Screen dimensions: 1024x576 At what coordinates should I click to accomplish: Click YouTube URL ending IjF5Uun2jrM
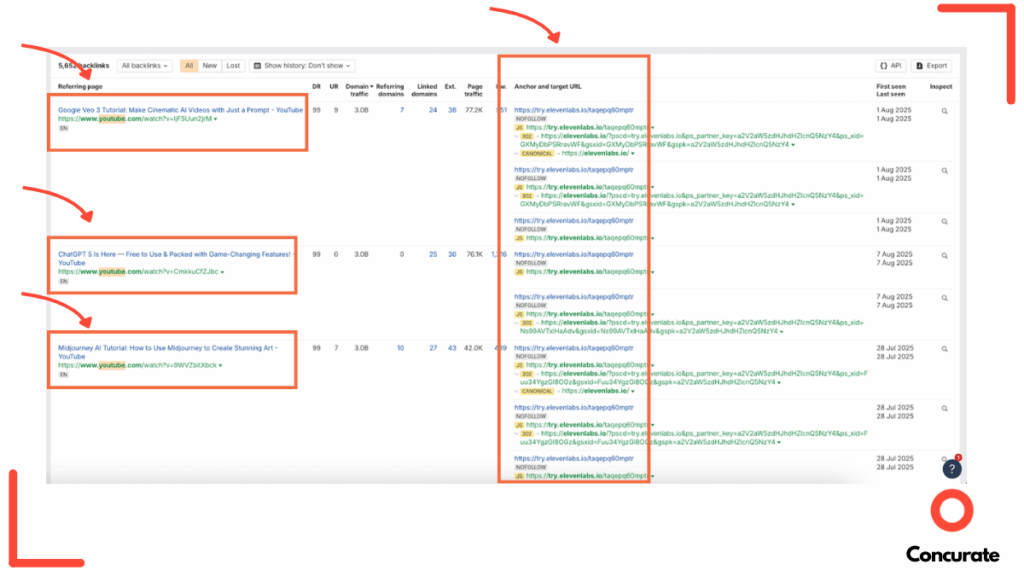(x=135, y=119)
